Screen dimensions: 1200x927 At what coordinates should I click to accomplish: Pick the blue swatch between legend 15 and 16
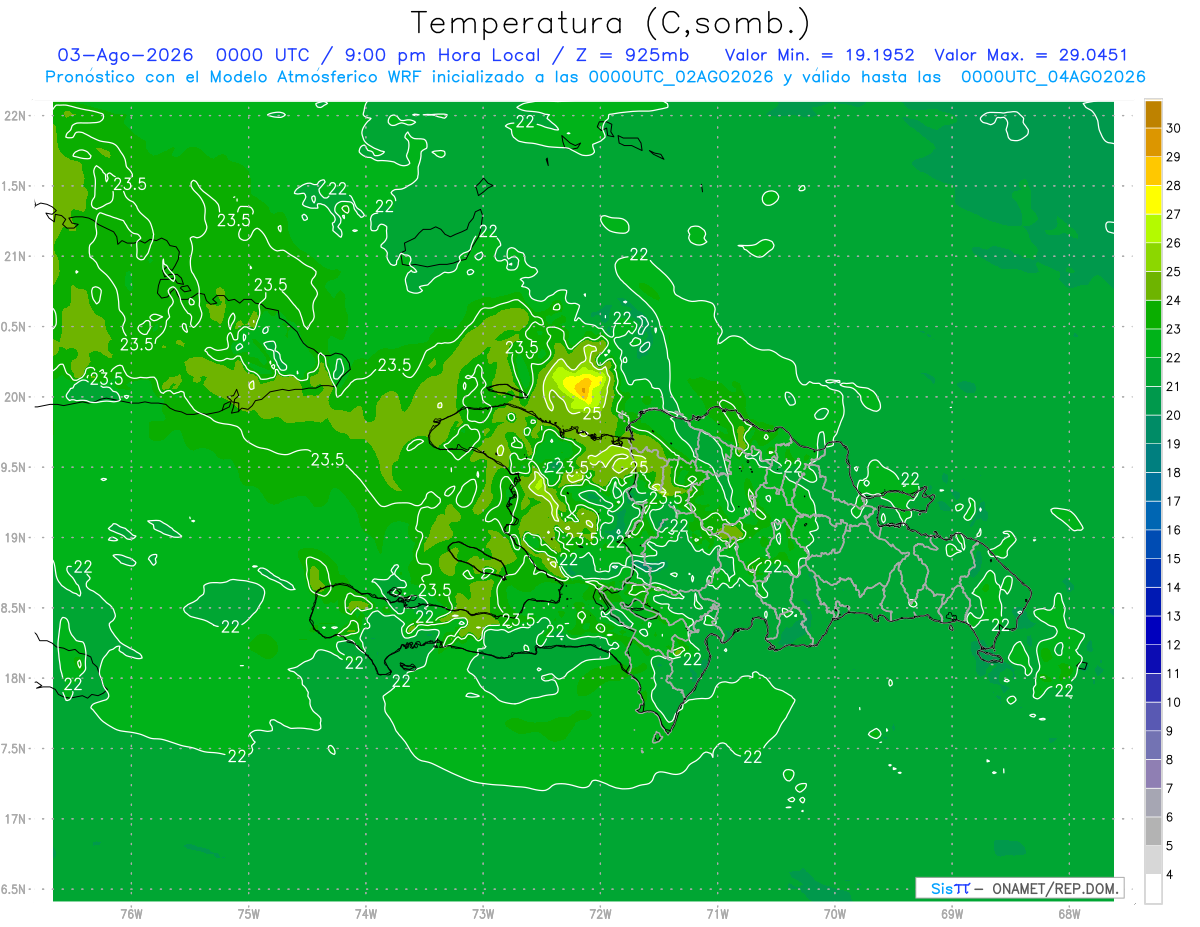(x=1153, y=544)
